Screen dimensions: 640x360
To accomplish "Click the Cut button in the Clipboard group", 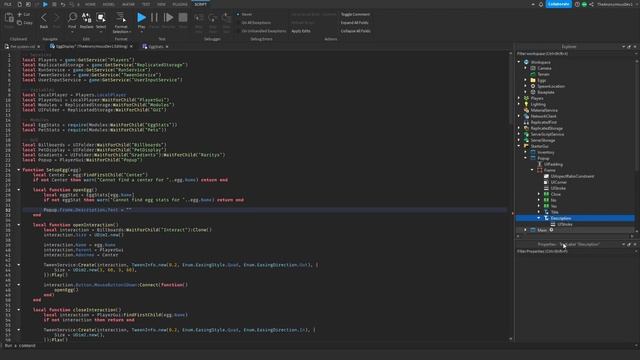I will click(24, 14).
